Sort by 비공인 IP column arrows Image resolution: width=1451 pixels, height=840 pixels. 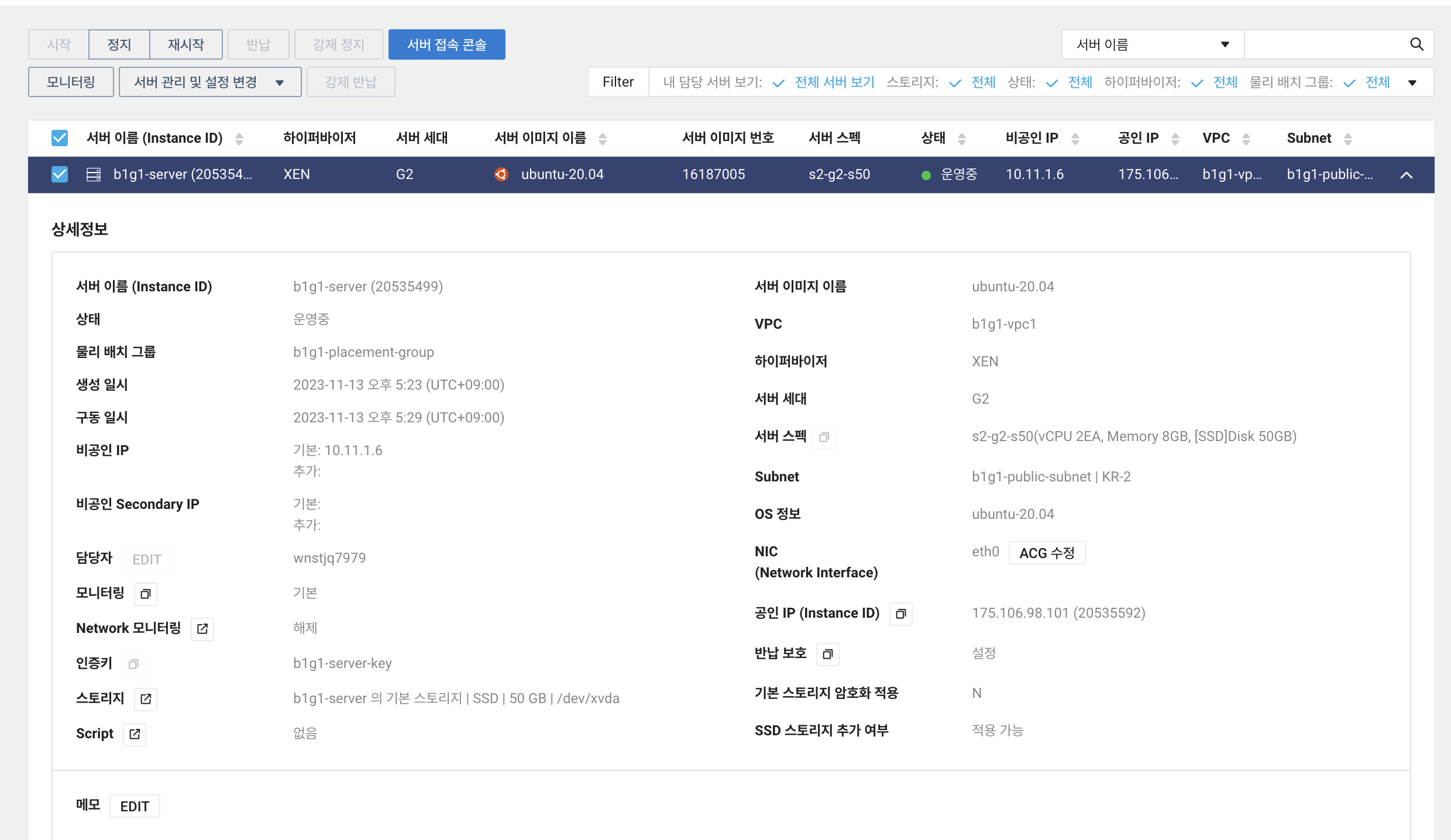click(x=1075, y=139)
